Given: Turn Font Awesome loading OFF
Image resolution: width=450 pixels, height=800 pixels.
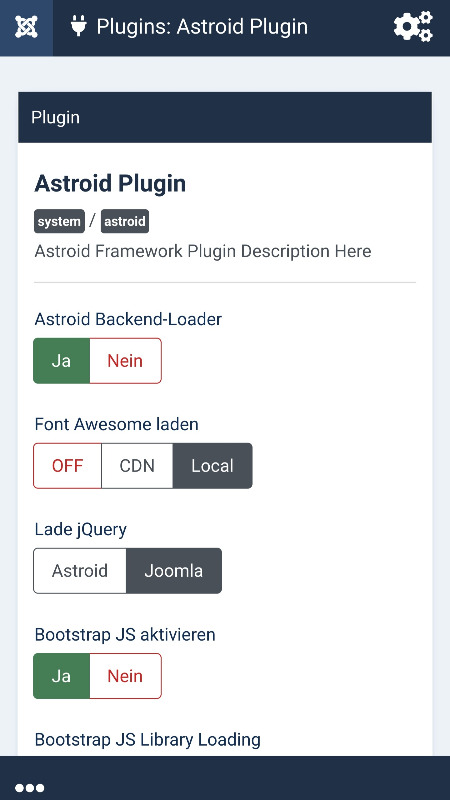Looking at the screenshot, I should coord(67,466).
